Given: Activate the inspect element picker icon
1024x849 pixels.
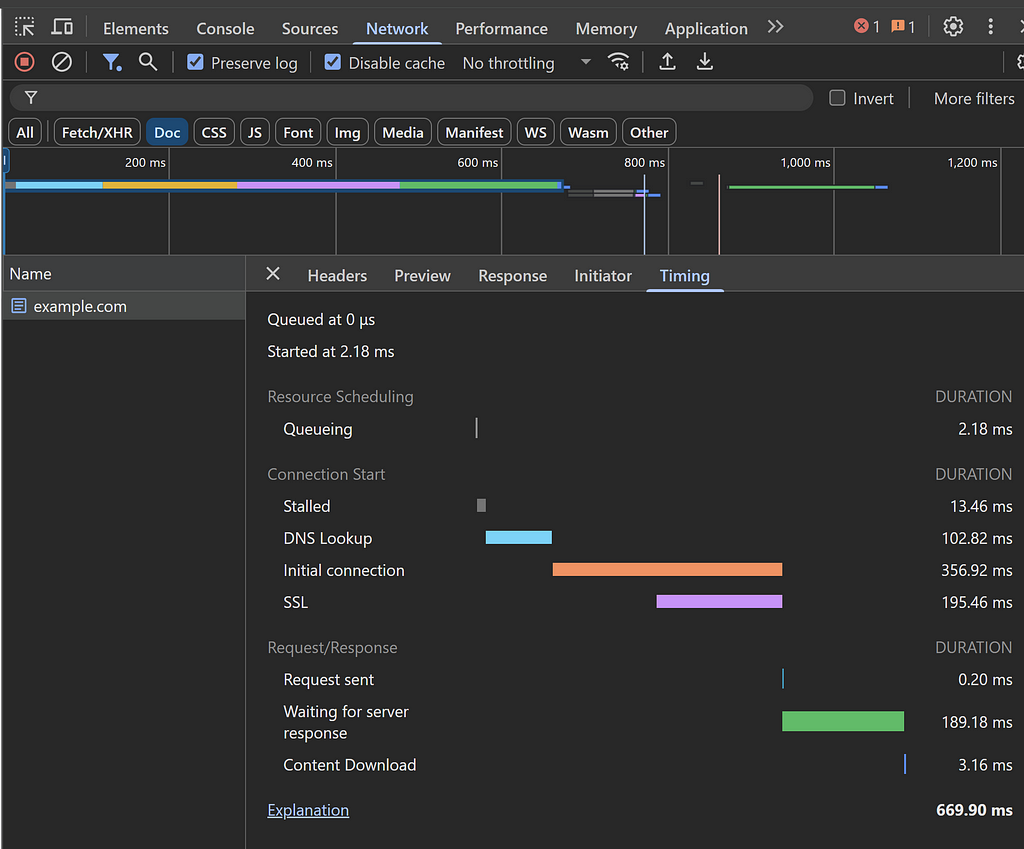Looking at the screenshot, I should 25,27.
